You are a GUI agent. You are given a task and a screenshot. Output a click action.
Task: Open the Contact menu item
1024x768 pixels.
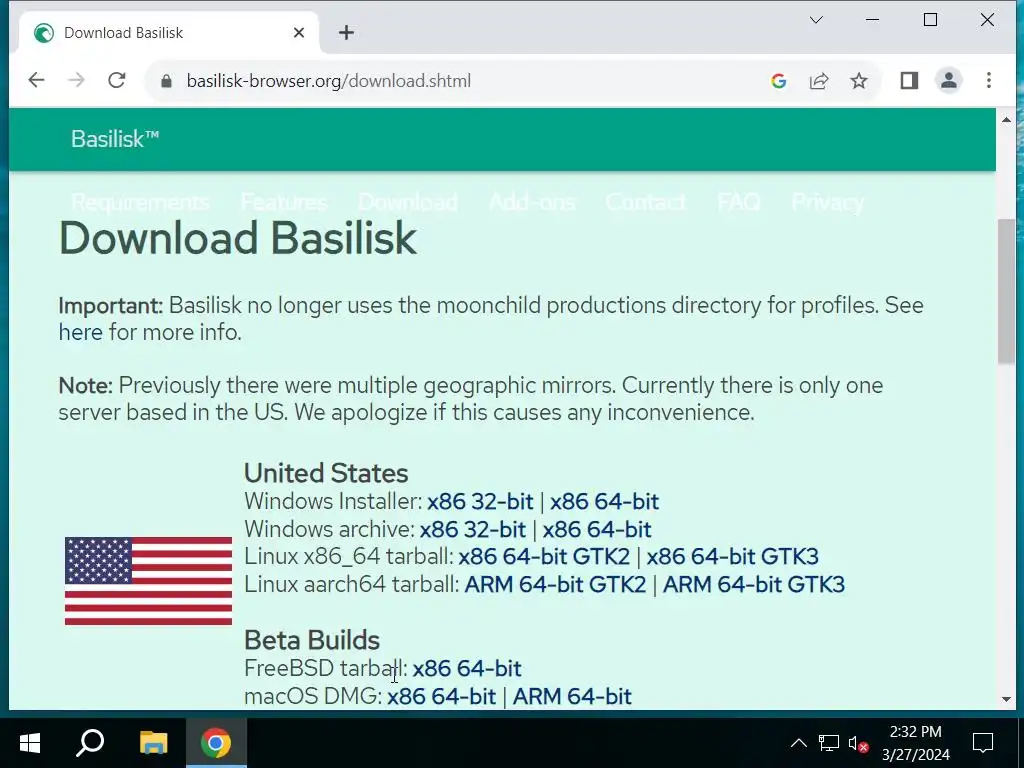click(646, 202)
